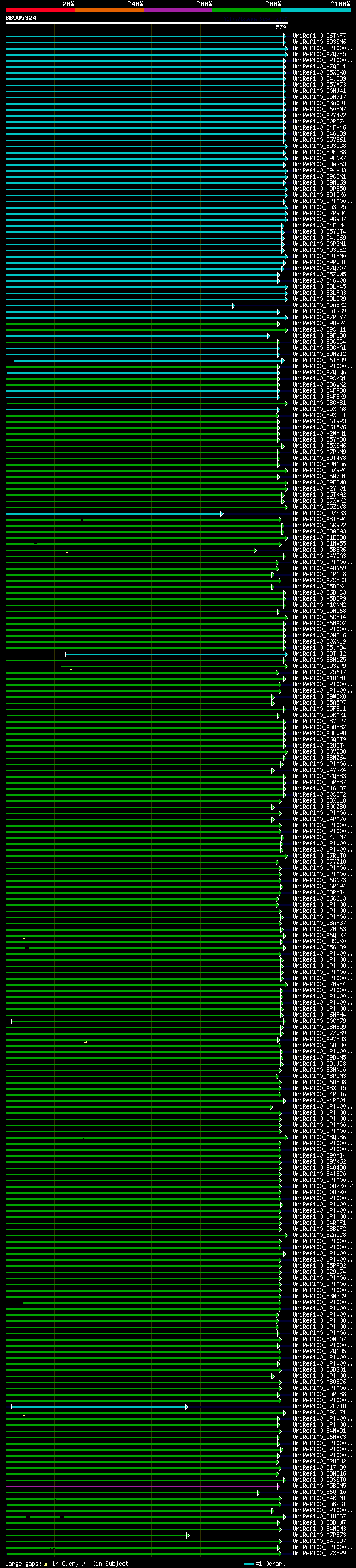Image resolution: width=356 pixels, height=1568 pixels.
Task: Select the UniRef100_Q5N7I7 label
Action: (319, 97)
